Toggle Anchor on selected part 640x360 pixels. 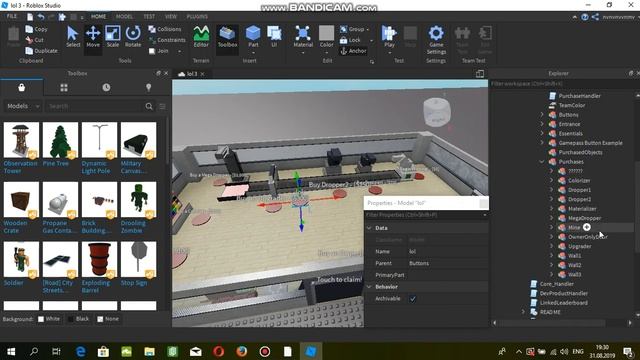(353, 51)
